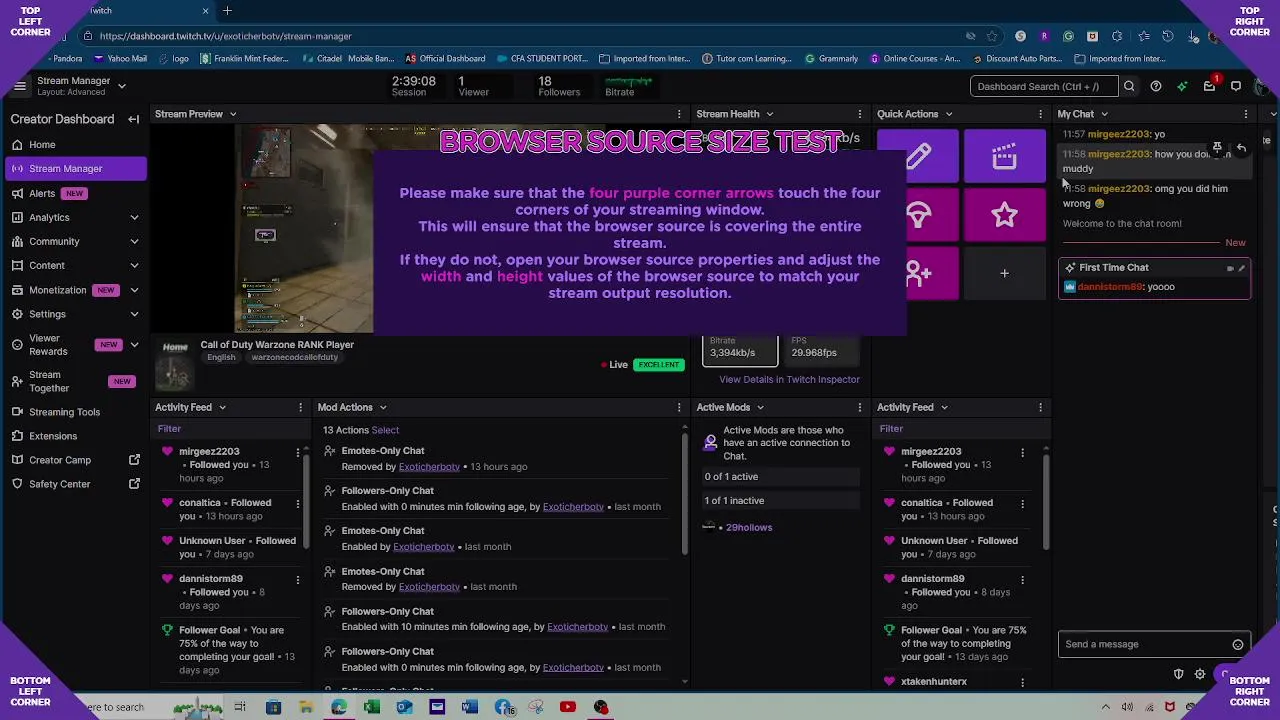Expand the Analytics sidebar section

134,217
